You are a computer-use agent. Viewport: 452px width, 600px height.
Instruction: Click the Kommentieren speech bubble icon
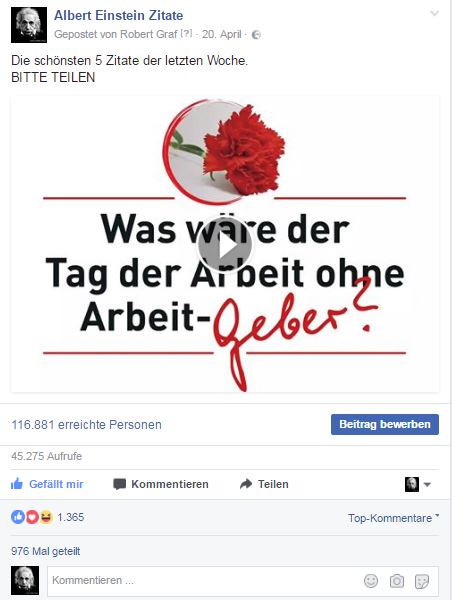click(x=119, y=484)
